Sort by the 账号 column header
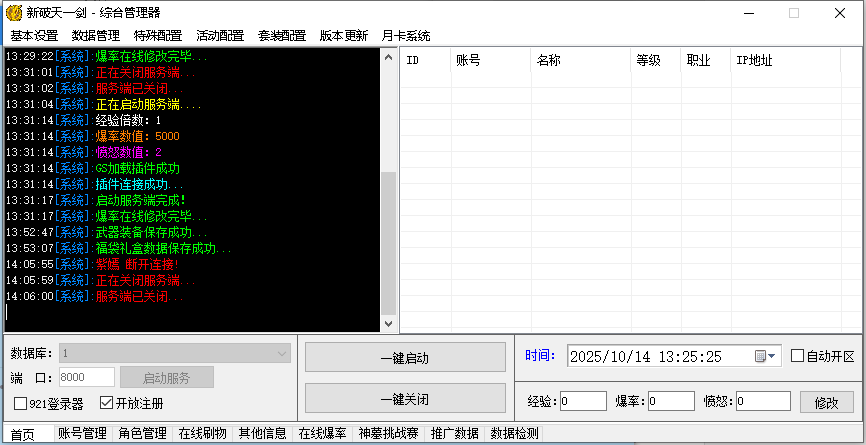This screenshot has width=866, height=445. click(491, 61)
